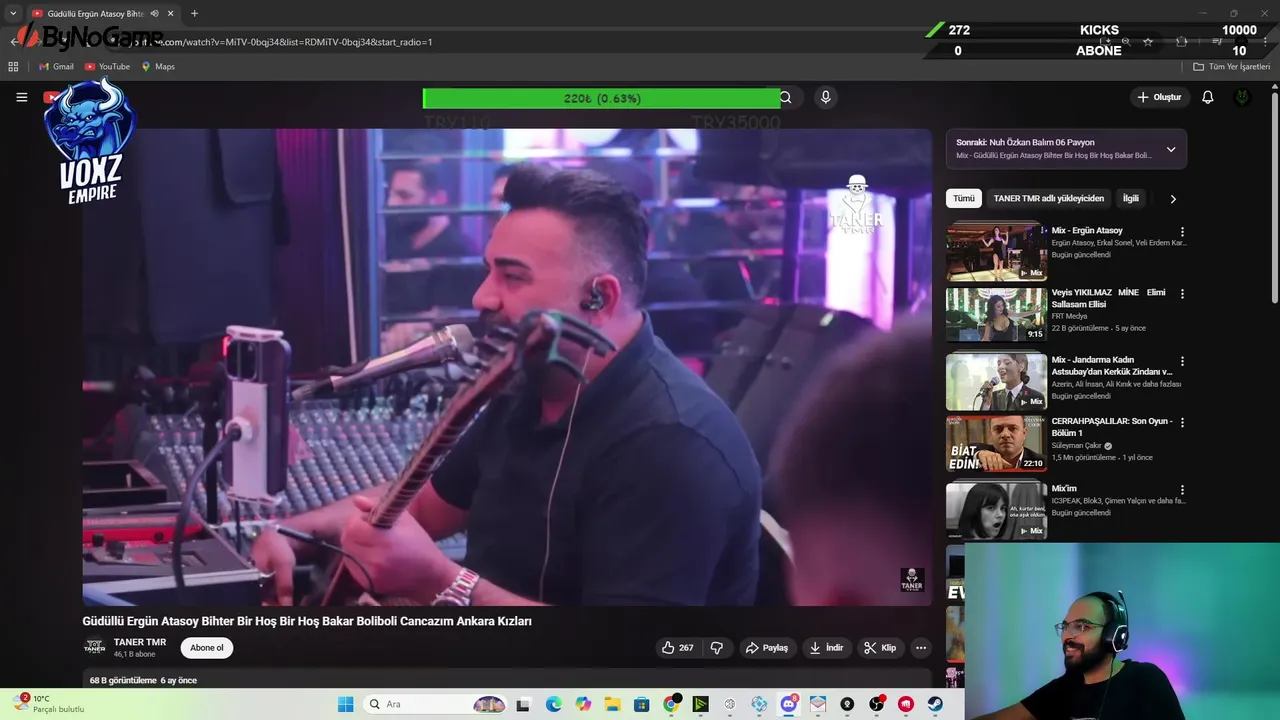Screen dimensions: 1280x720
Task: Open the Veyis YIKILMAZ MİNE thumbnail
Action: [x=996, y=314]
